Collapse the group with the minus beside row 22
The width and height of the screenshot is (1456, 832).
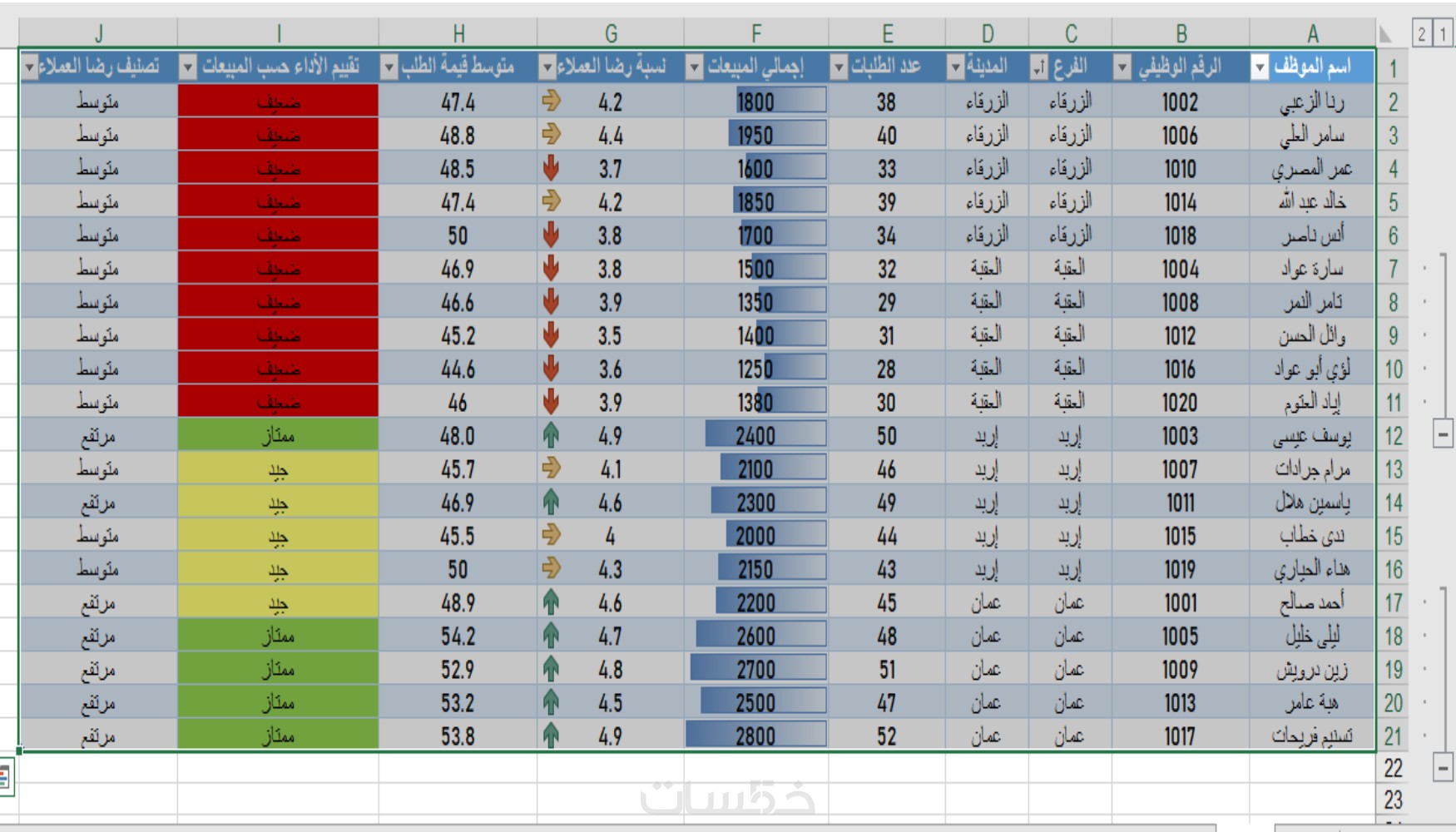click(1444, 767)
